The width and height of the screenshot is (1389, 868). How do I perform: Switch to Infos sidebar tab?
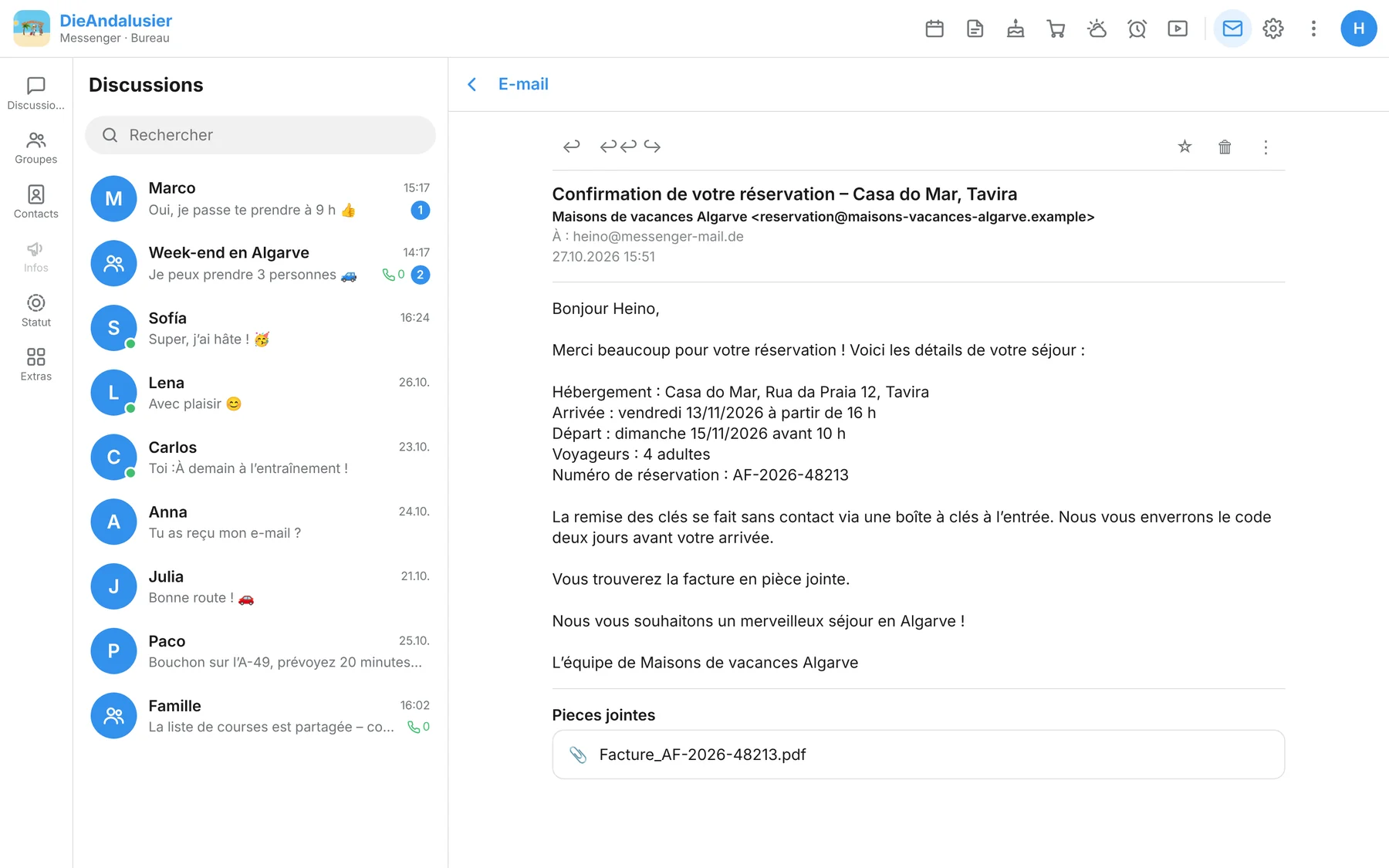tap(36, 256)
